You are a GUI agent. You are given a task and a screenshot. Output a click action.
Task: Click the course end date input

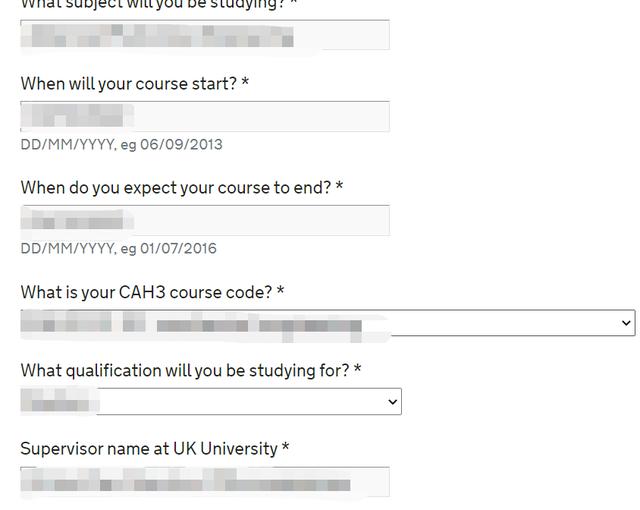click(x=204, y=220)
